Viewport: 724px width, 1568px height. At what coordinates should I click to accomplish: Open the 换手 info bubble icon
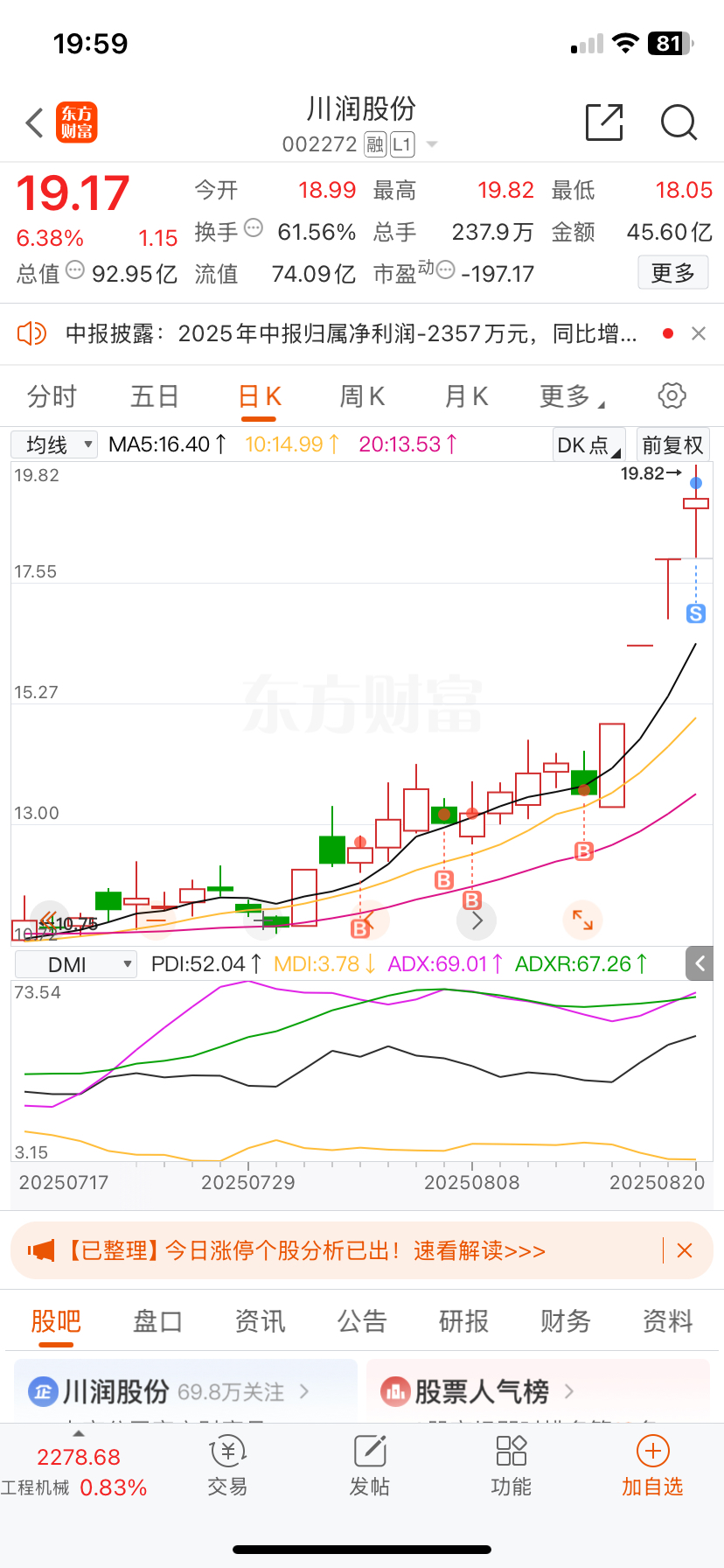pyautogui.click(x=254, y=228)
